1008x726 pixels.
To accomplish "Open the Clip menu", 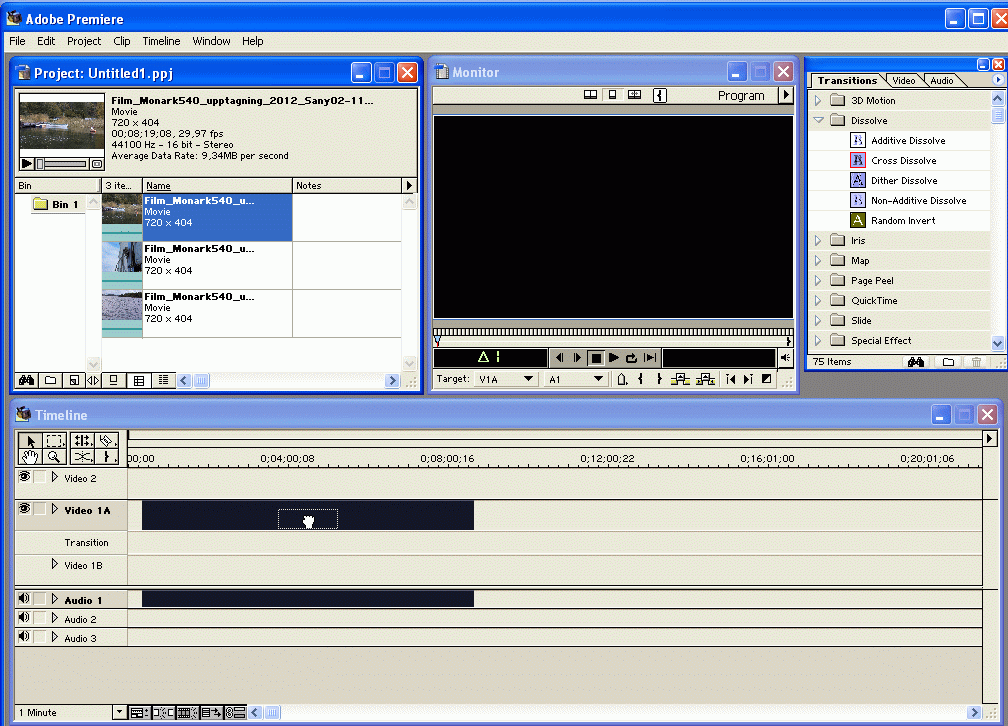I will [122, 41].
